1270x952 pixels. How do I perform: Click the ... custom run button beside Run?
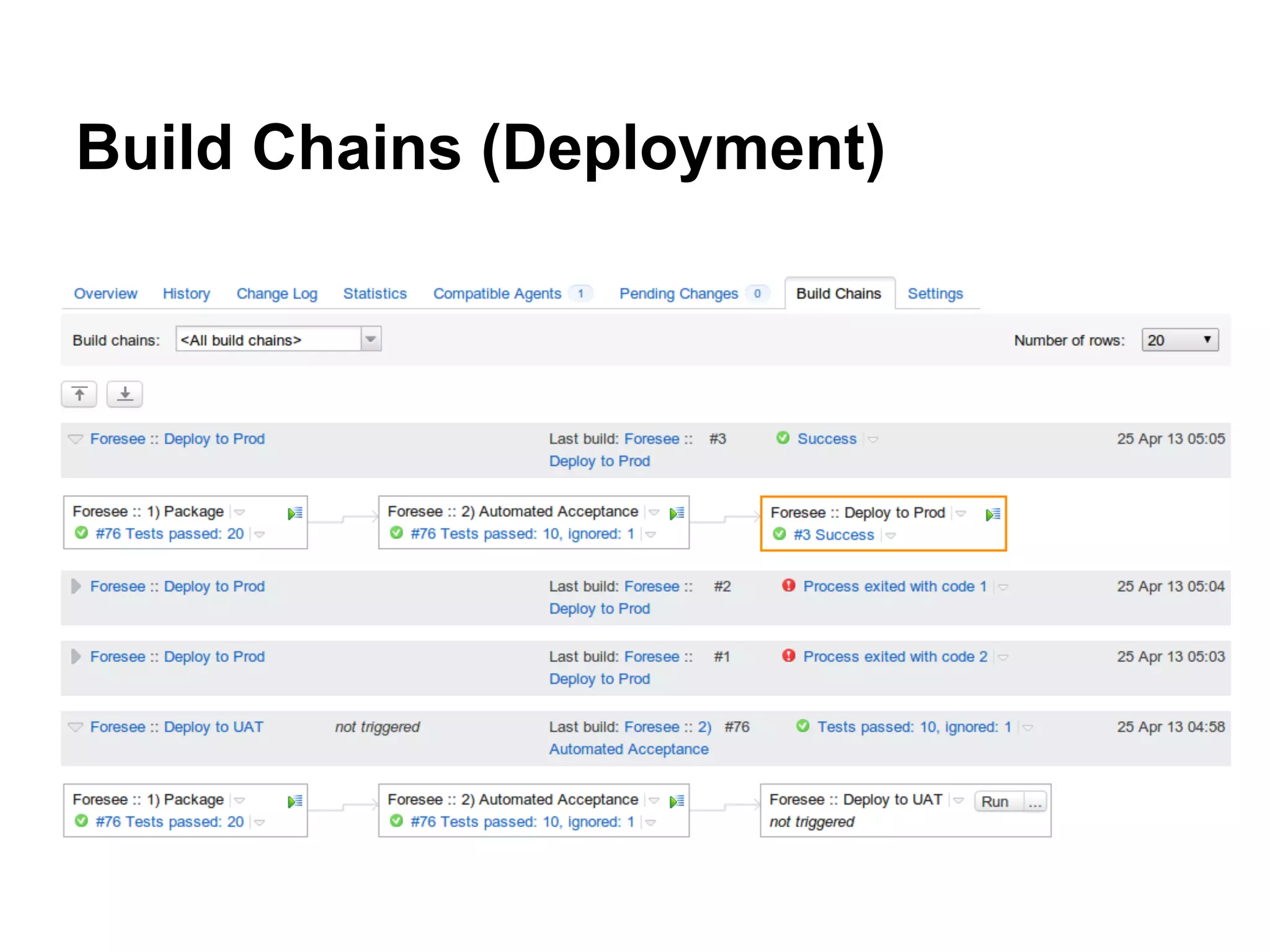click(x=1035, y=801)
